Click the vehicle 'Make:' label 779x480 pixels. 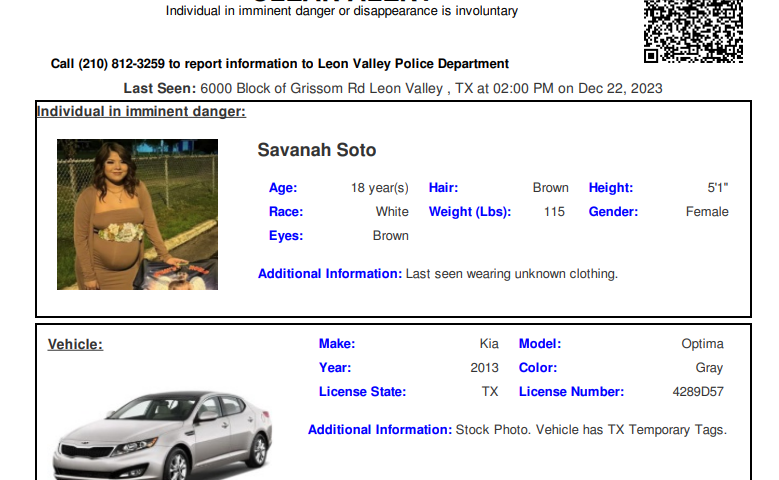coord(337,344)
